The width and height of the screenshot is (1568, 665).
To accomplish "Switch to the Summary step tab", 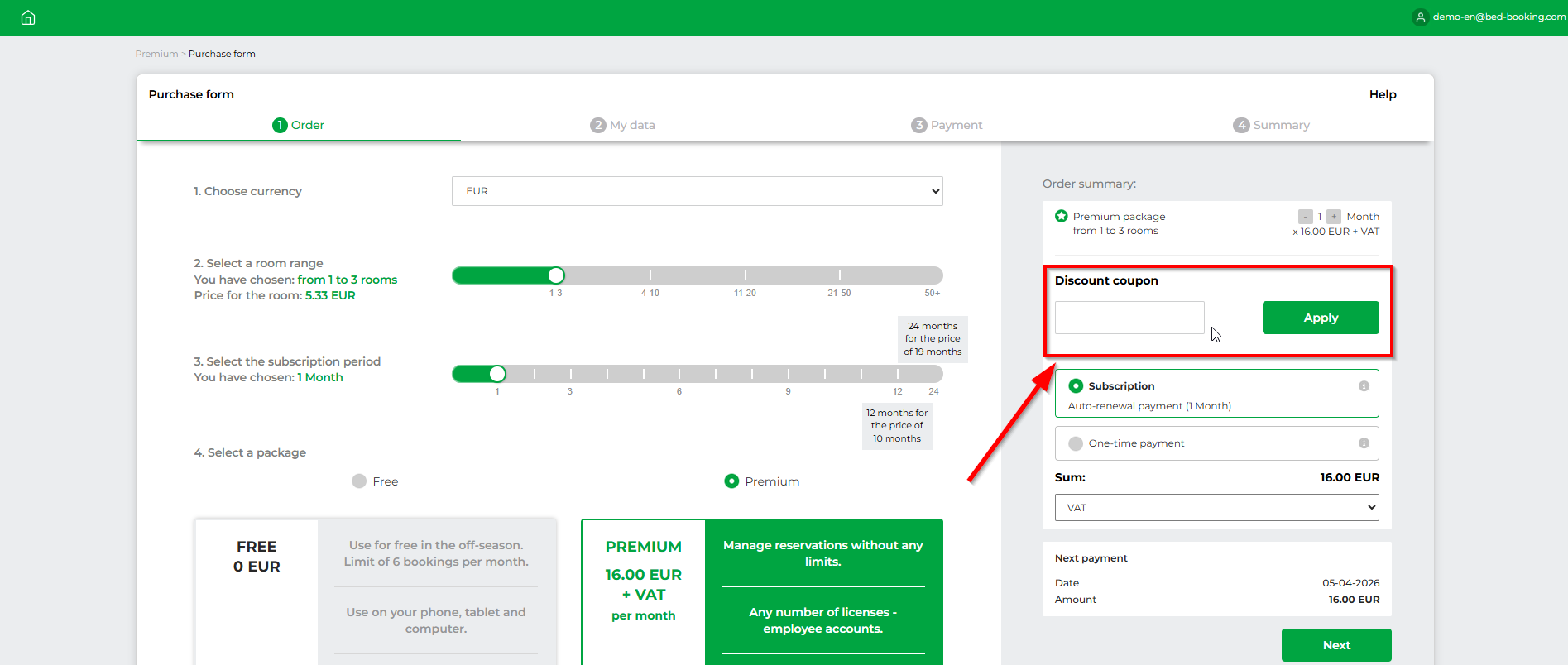I will point(1271,125).
